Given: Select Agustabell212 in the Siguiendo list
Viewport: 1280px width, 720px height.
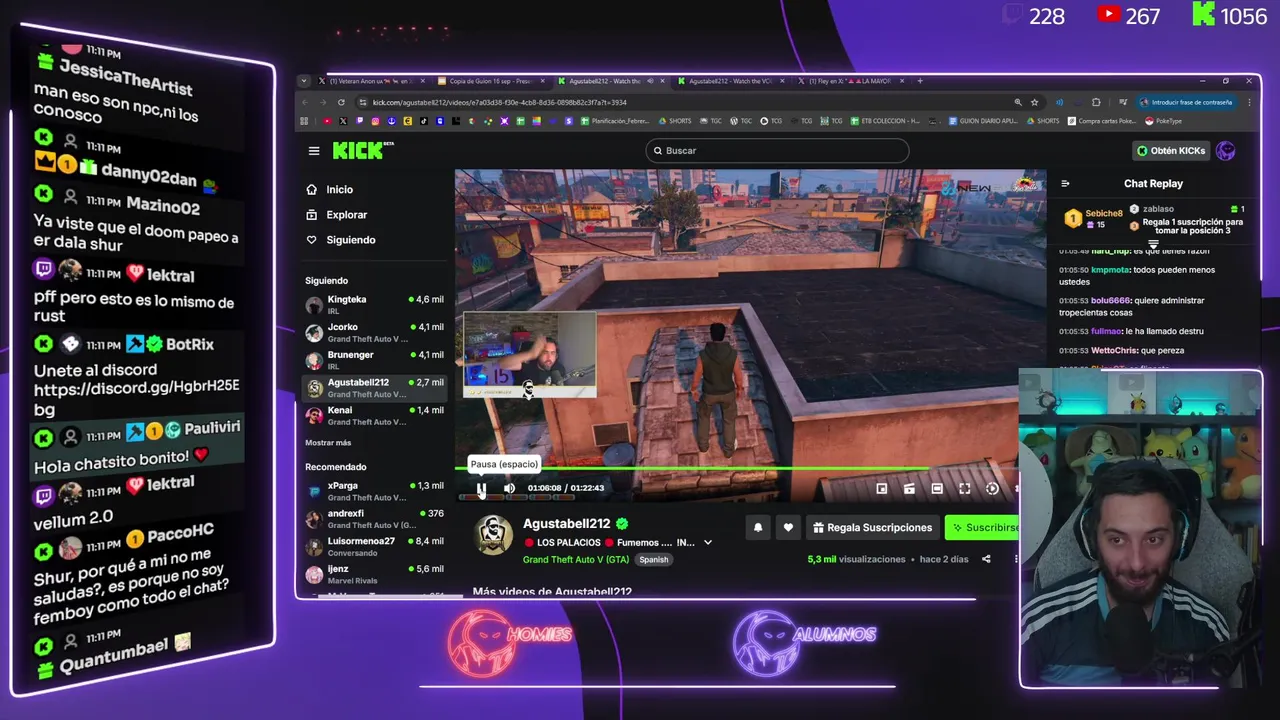Looking at the screenshot, I should coord(375,388).
